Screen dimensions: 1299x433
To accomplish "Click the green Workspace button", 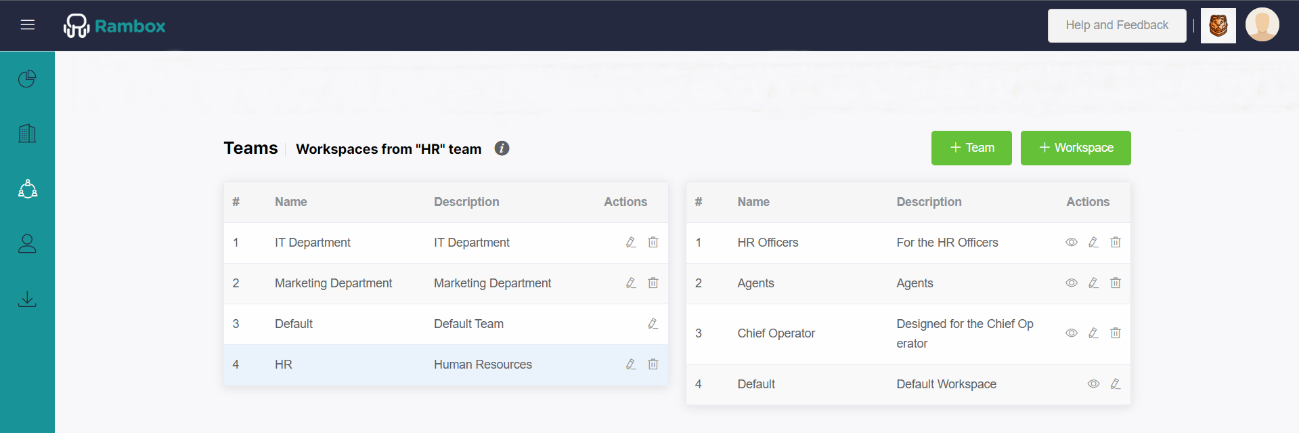I will 1075,148.
